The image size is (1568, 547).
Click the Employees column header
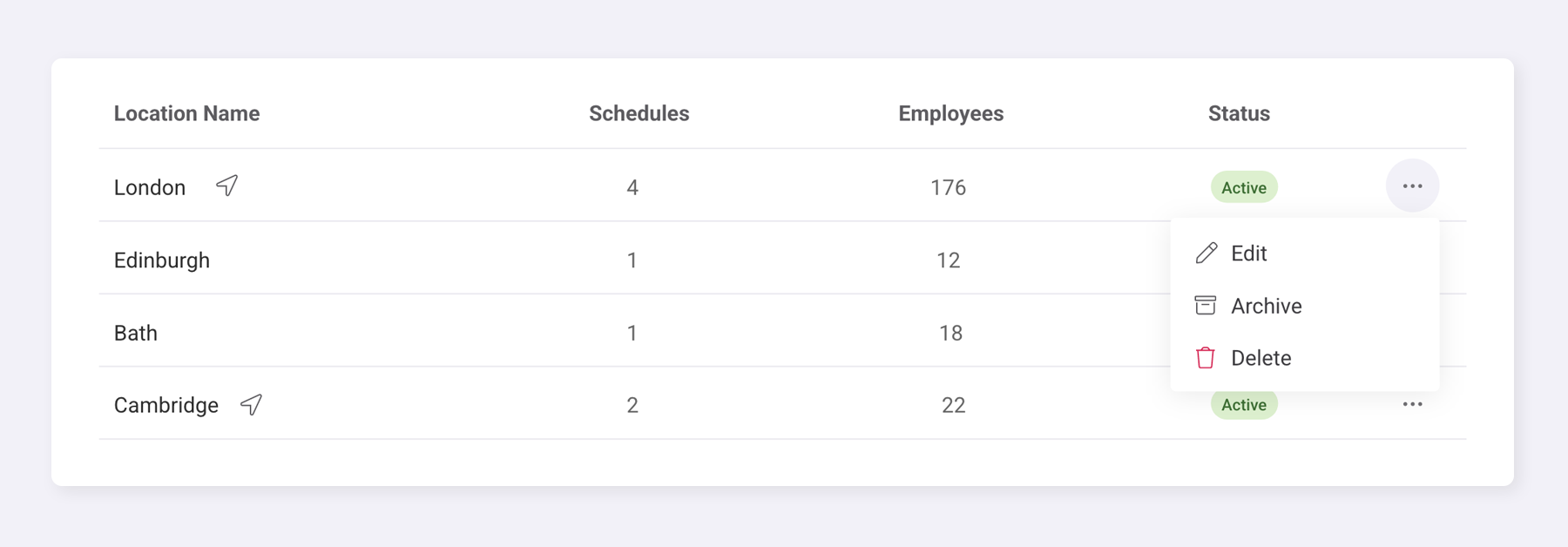coord(950,113)
